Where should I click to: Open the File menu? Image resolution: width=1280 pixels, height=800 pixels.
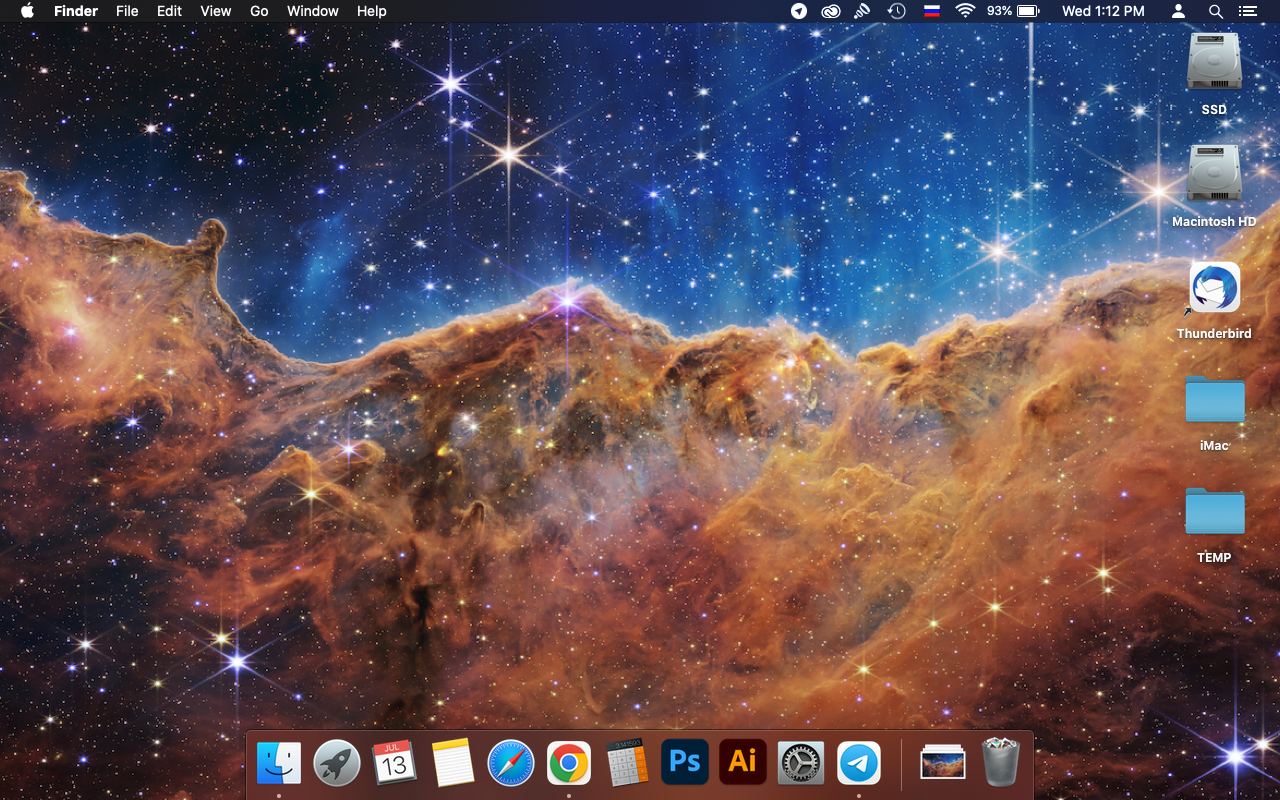[x=127, y=11]
